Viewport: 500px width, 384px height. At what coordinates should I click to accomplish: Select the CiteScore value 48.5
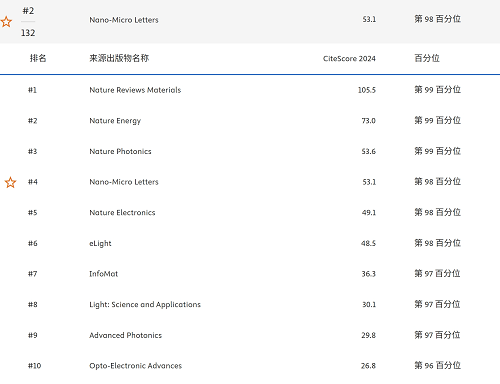(x=368, y=243)
